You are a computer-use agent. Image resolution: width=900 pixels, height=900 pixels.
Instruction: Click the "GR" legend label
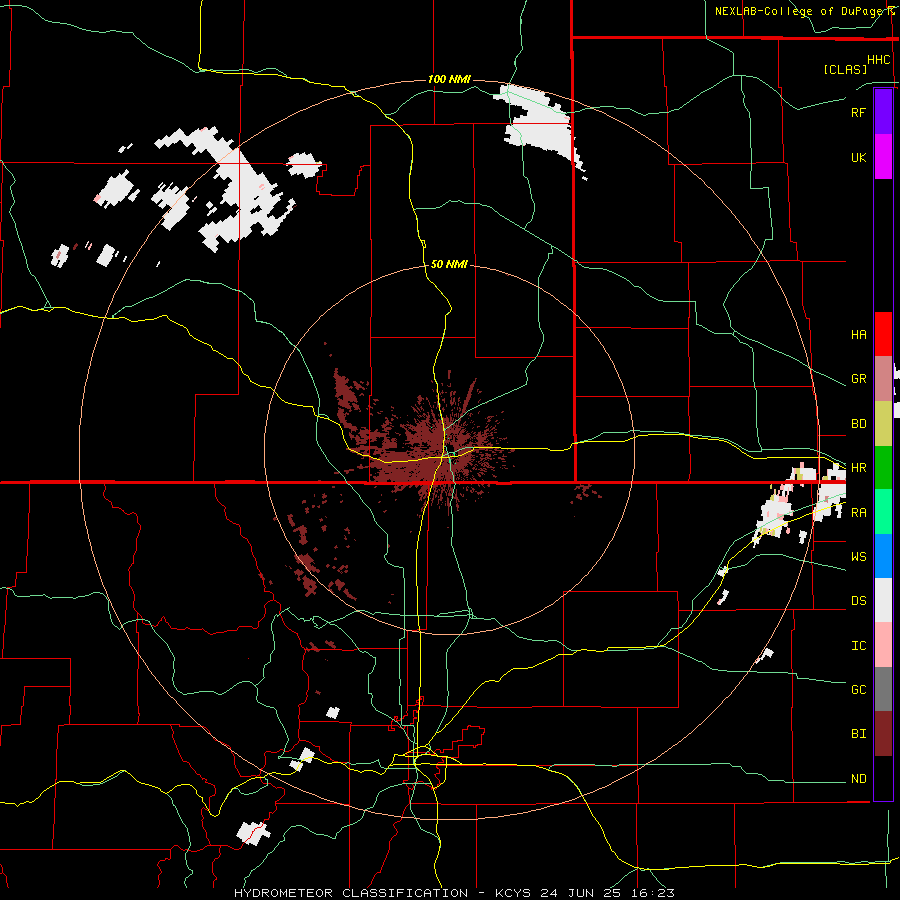[858, 379]
